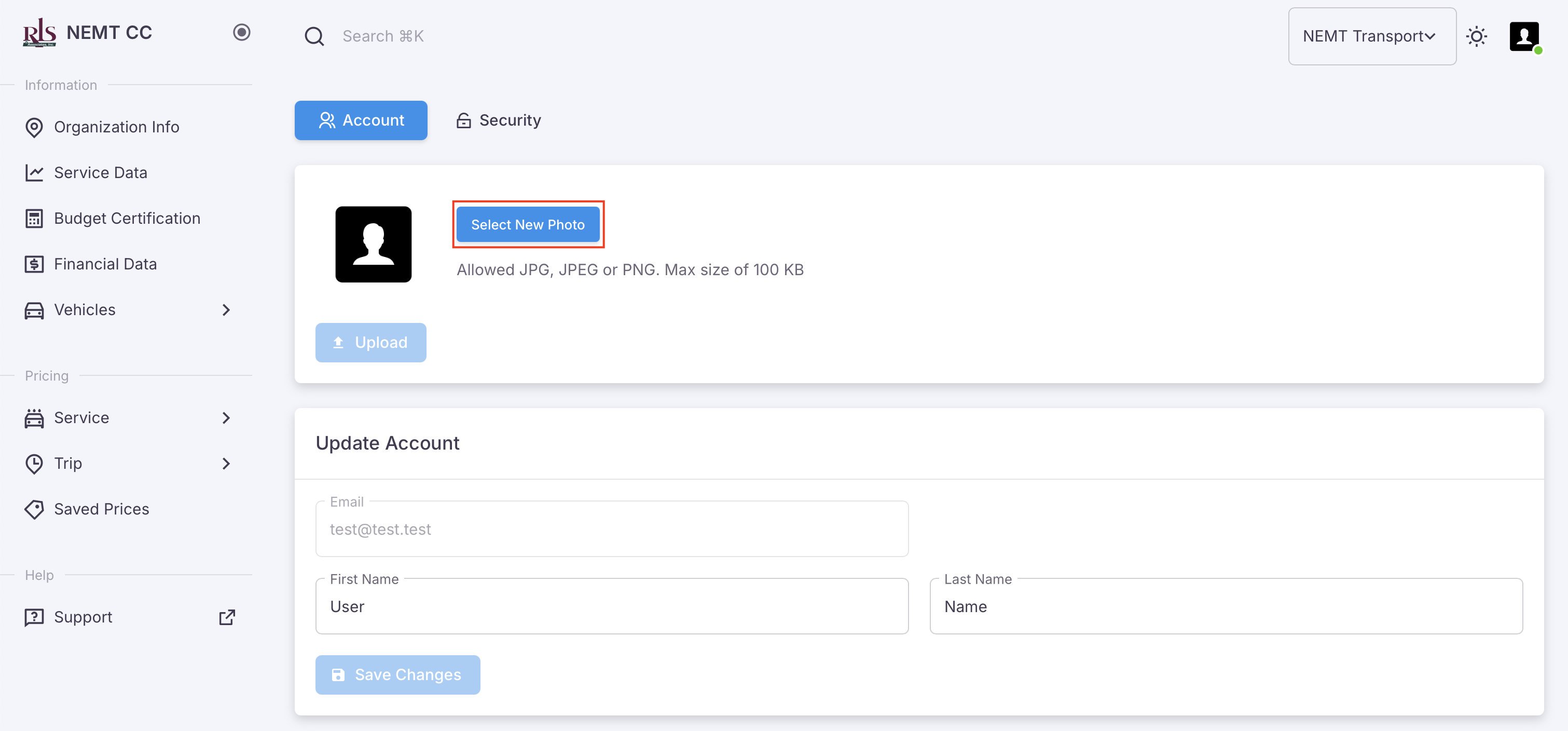Select the Account tab
Viewport: 1568px width, 731px height.
(x=361, y=120)
